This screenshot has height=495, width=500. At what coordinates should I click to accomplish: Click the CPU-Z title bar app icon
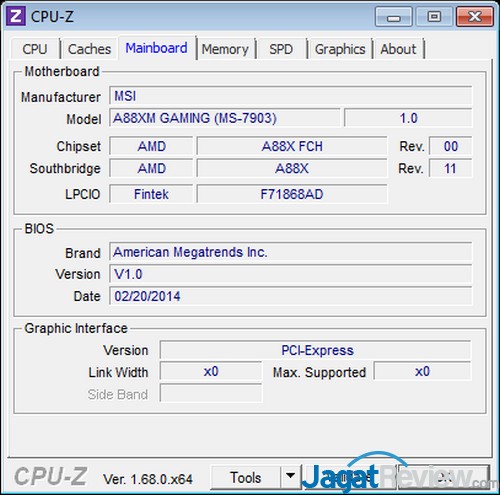16,16
